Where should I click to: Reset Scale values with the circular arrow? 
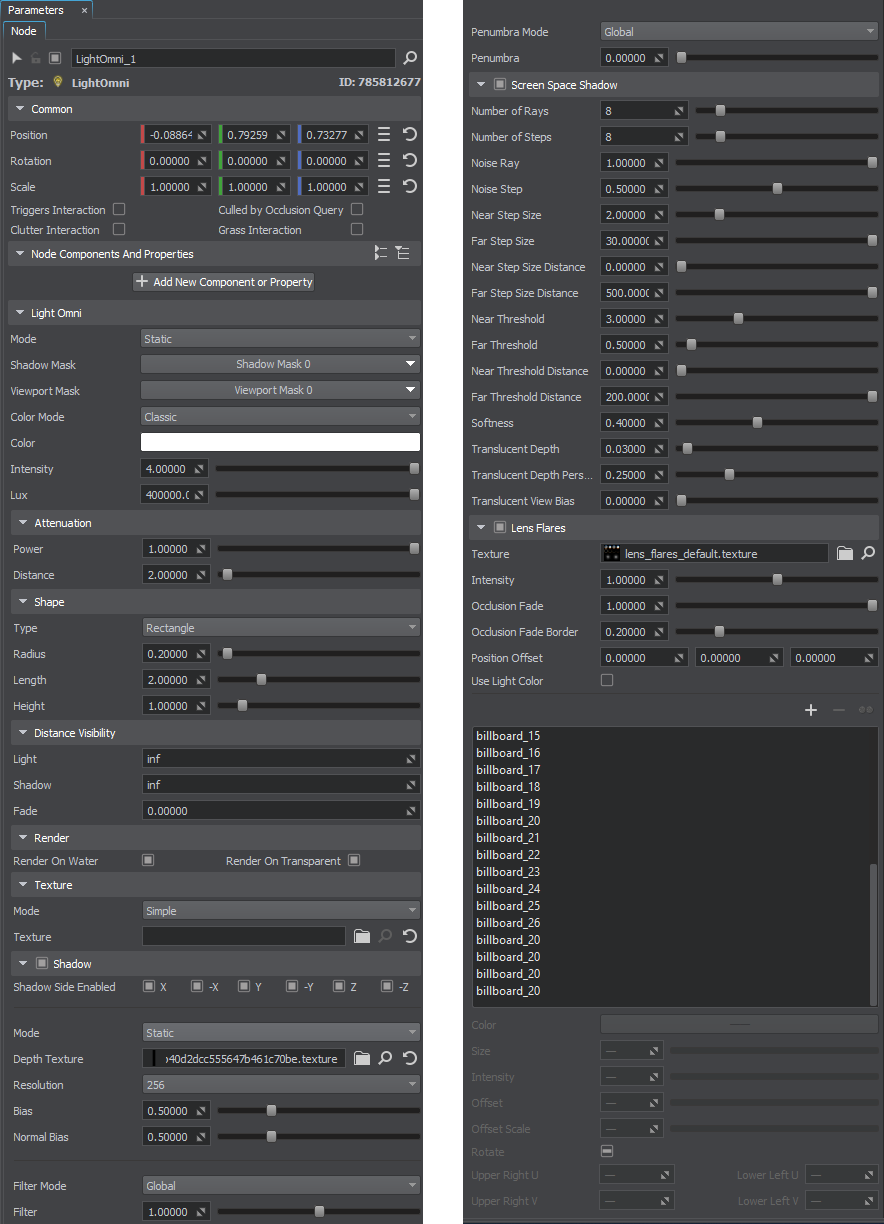pos(410,186)
